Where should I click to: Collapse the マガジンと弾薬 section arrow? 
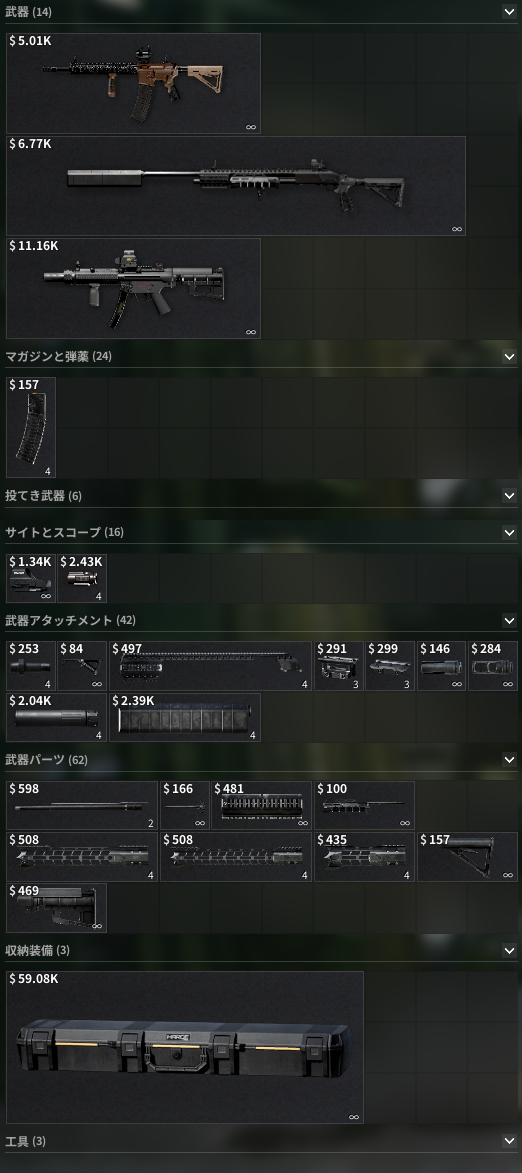pos(509,357)
